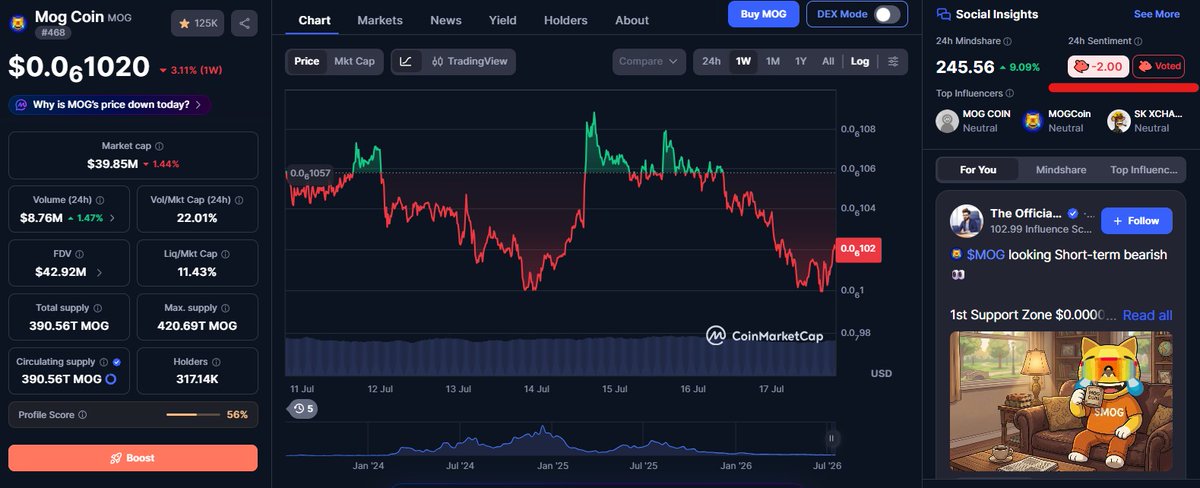The image size is (1200, 488).
Task: Open the Chart tab
Action: pyautogui.click(x=315, y=20)
